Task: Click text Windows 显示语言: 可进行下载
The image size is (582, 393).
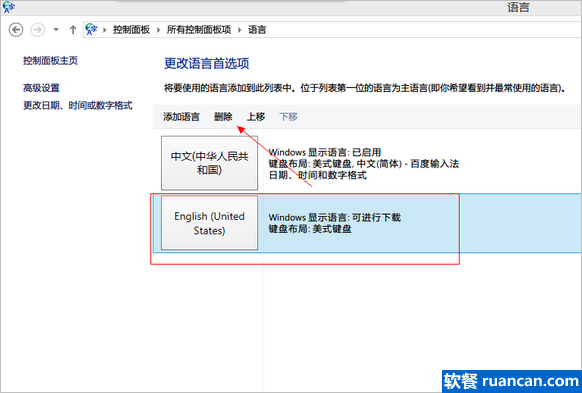Action: pyautogui.click(x=334, y=217)
